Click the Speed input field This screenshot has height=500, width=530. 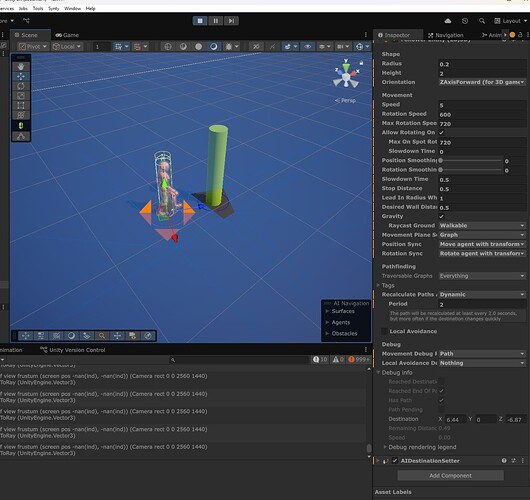click(x=482, y=105)
